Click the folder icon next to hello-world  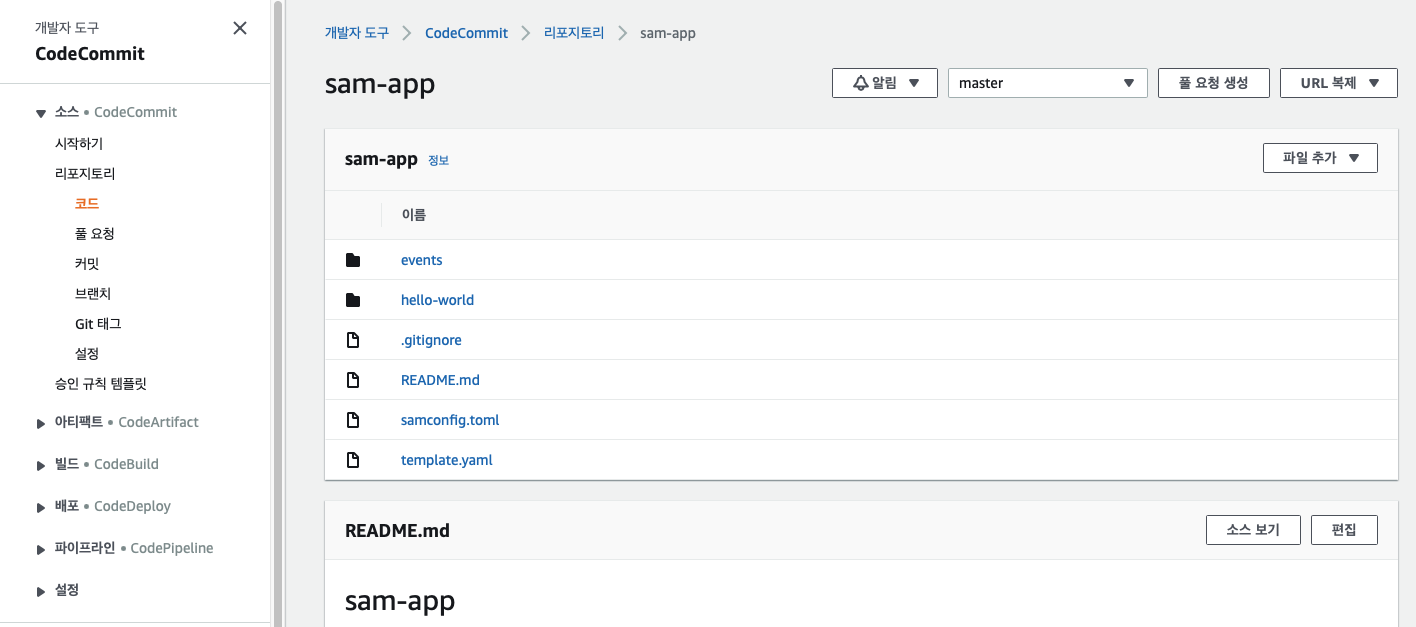coord(352,300)
